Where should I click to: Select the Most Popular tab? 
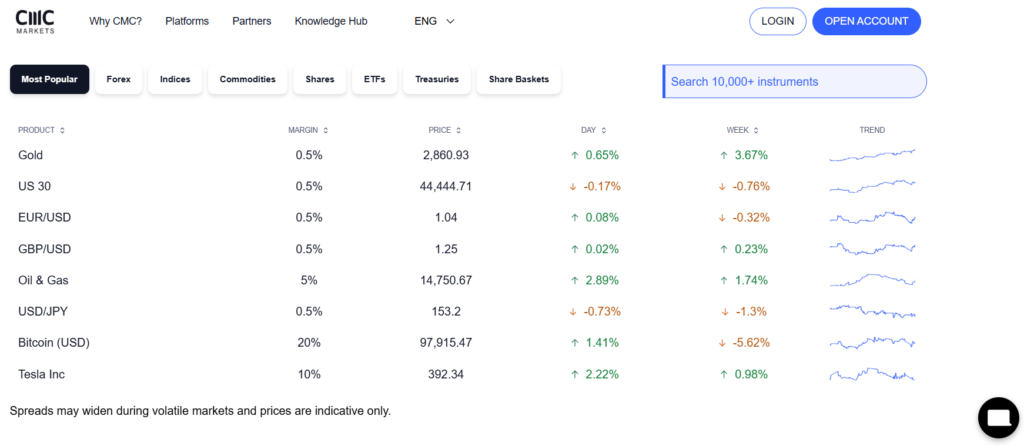click(x=50, y=79)
